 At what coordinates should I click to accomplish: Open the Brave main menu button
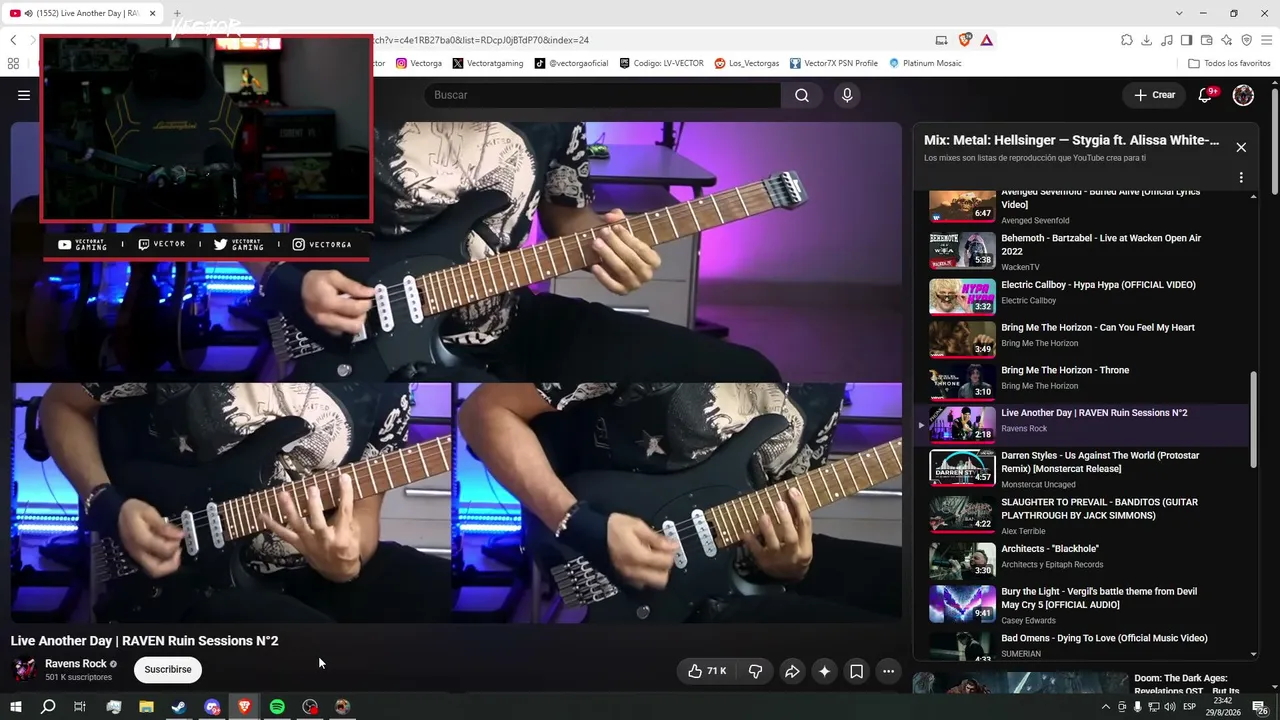pos(1267,40)
